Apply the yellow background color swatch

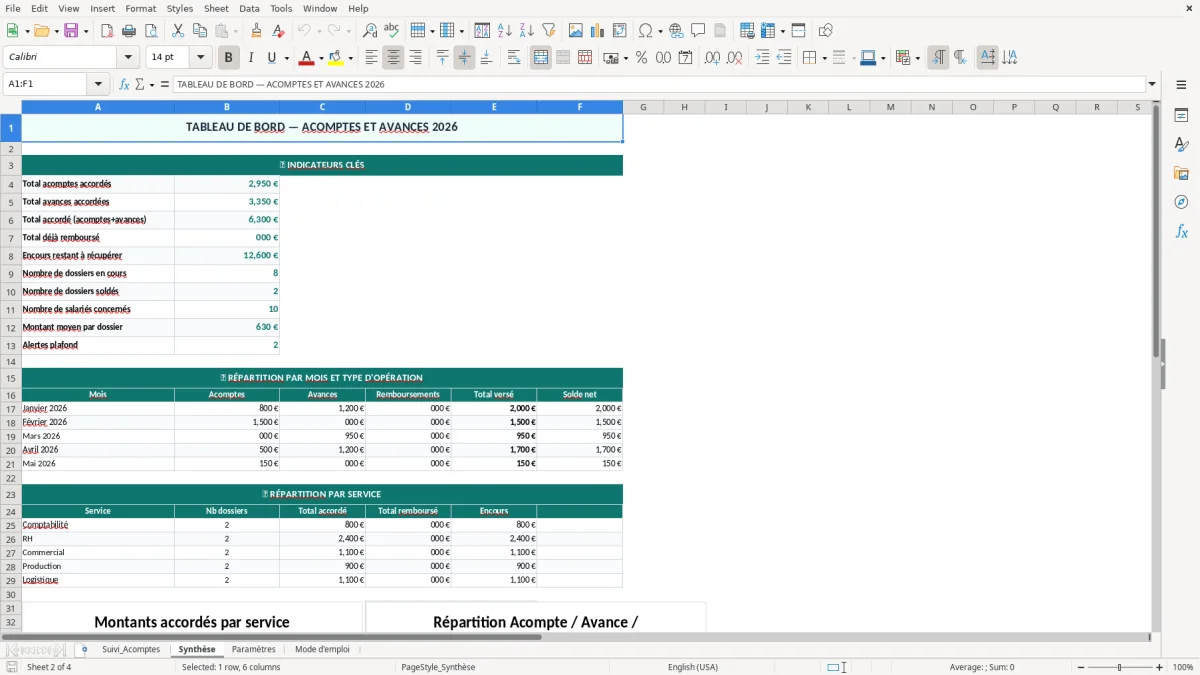pos(335,58)
